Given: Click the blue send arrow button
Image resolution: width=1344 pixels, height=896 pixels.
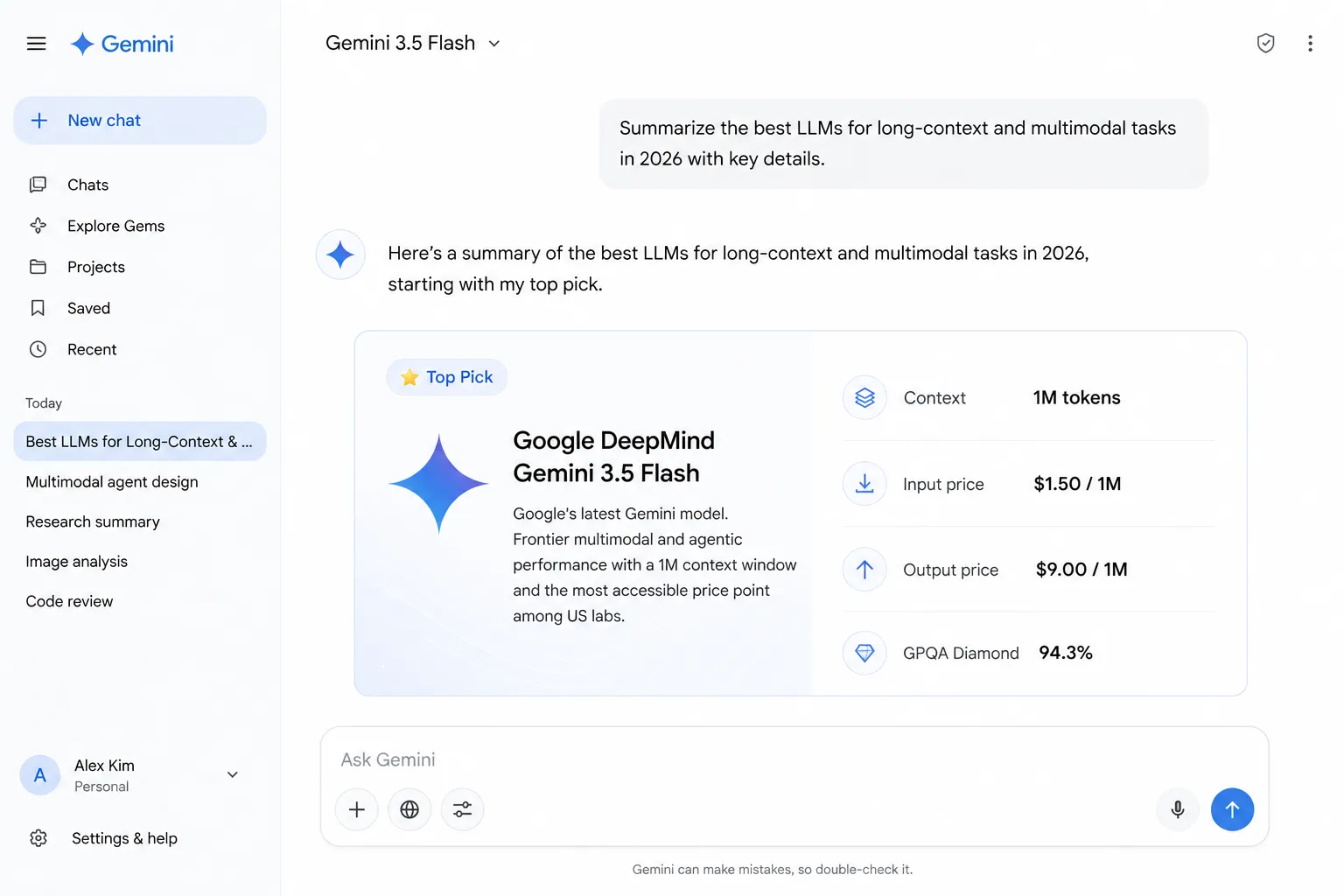Looking at the screenshot, I should click(x=1232, y=809).
